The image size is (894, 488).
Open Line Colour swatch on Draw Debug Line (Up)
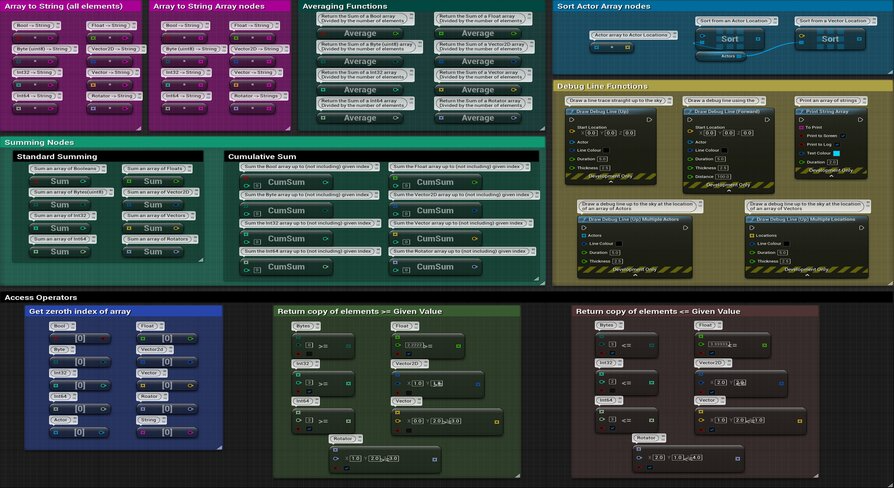tap(606, 151)
